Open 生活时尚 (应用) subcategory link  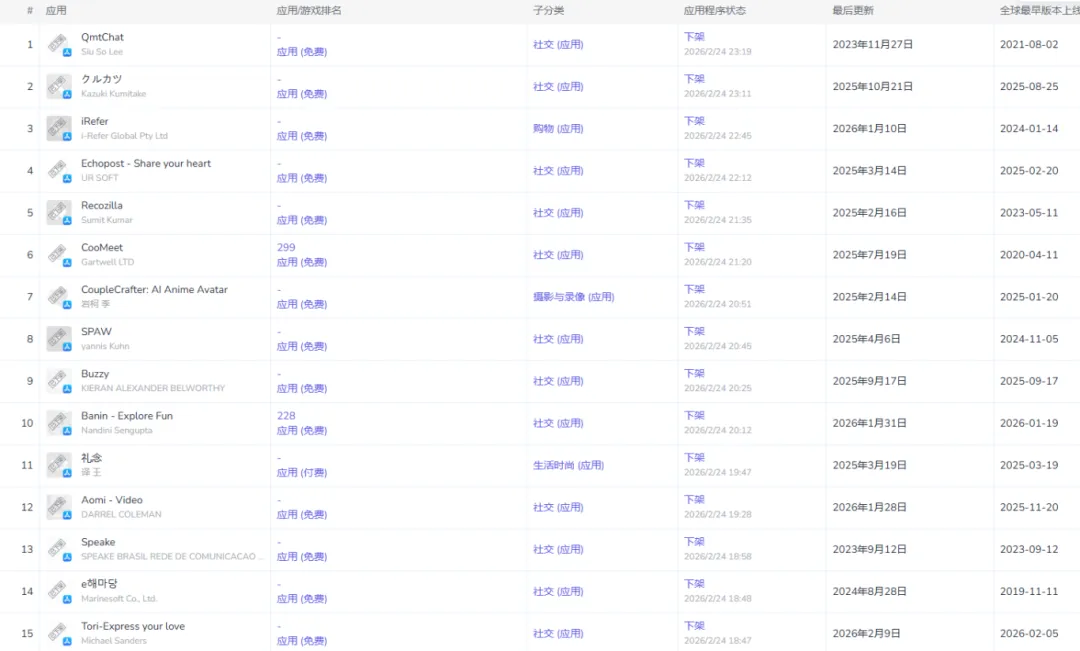point(568,465)
